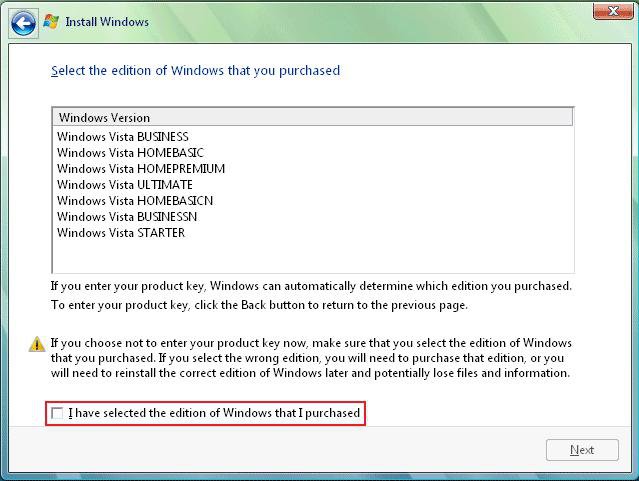
Task: Click the Windows flag logo in title
Action: [51, 21]
